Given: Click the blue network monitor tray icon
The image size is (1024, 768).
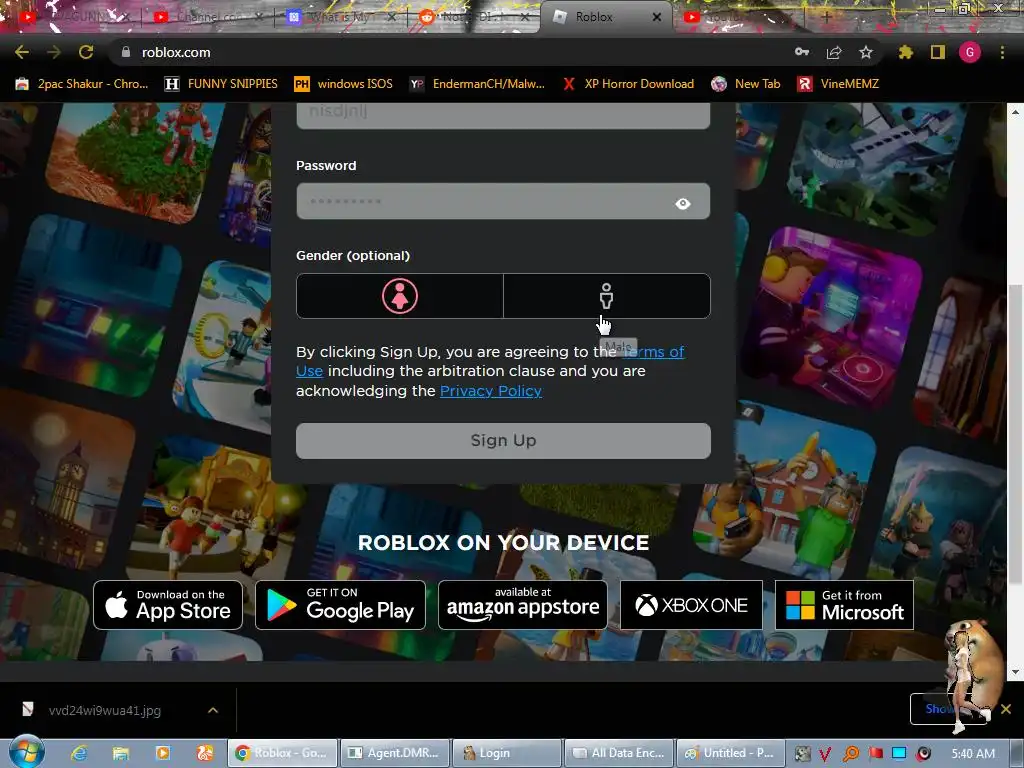Looking at the screenshot, I should click(899, 754).
